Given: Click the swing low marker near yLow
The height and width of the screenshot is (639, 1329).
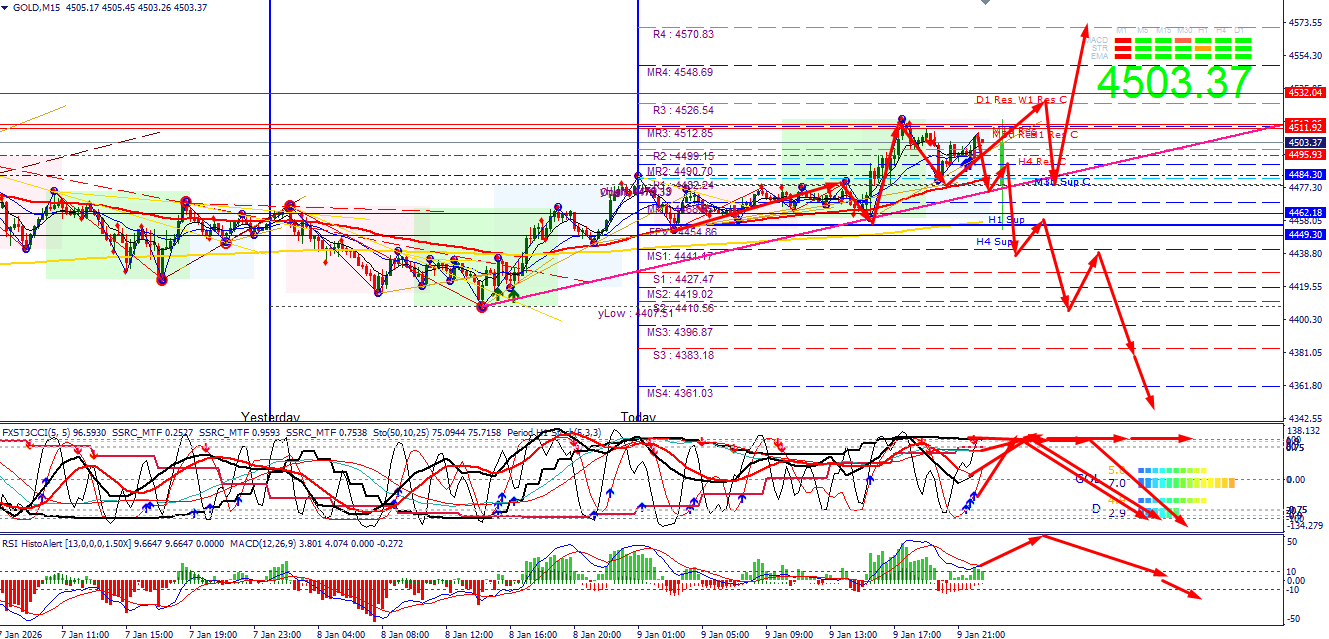Looking at the screenshot, I should click(x=482, y=307).
